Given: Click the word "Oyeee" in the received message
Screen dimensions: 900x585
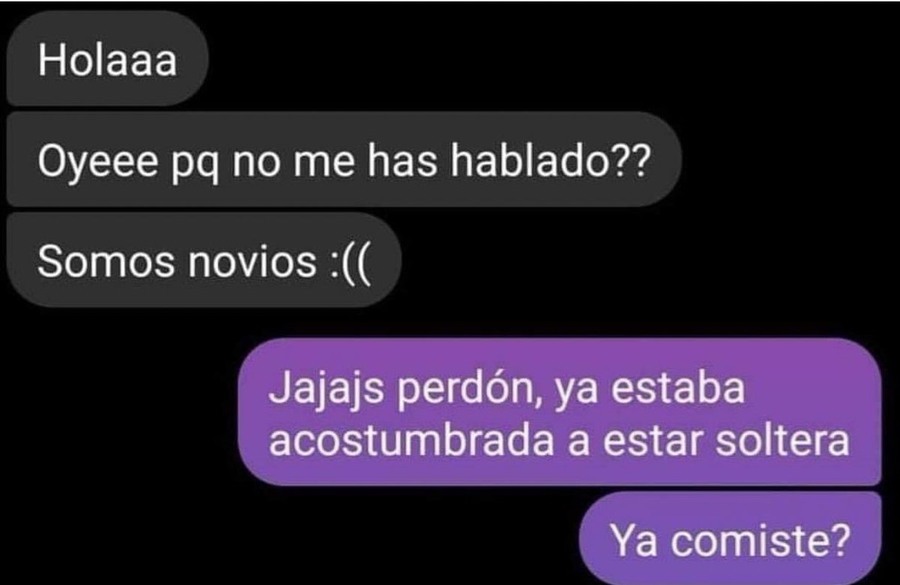Looking at the screenshot, I should coord(98,161).
